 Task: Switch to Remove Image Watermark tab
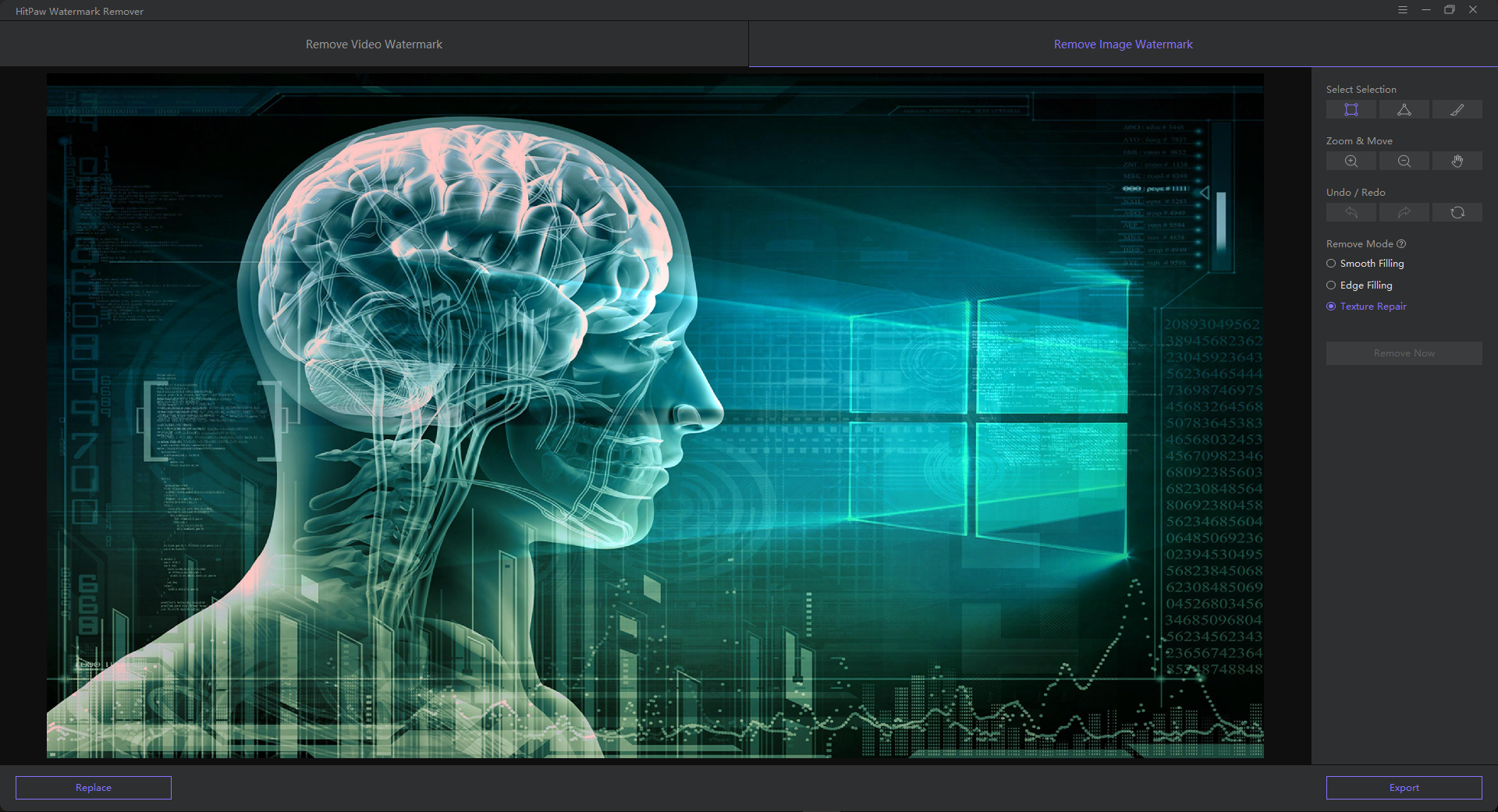[x=1123, y=44]
